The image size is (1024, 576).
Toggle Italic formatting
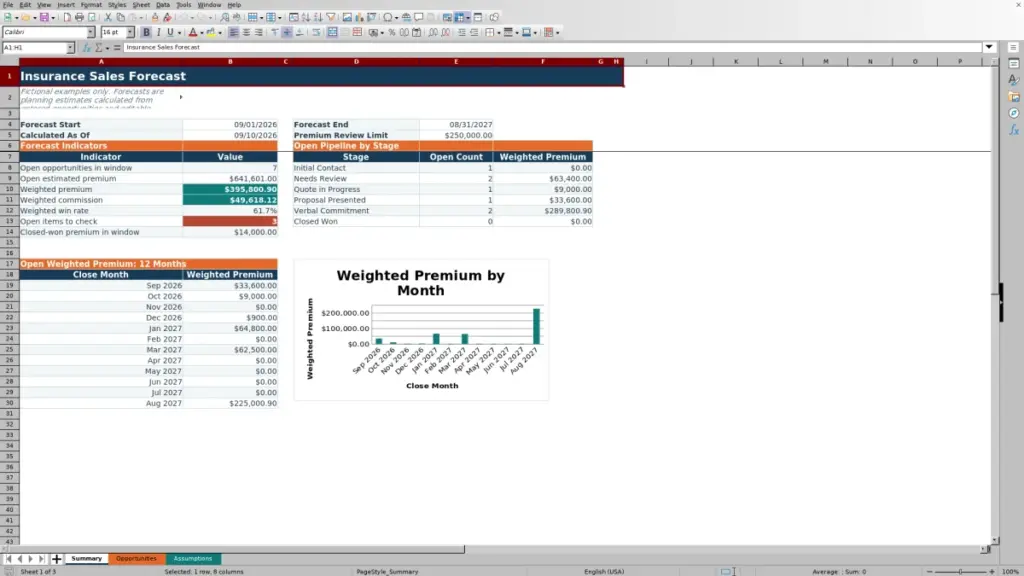pyautogui.click(x=158, y=33)
